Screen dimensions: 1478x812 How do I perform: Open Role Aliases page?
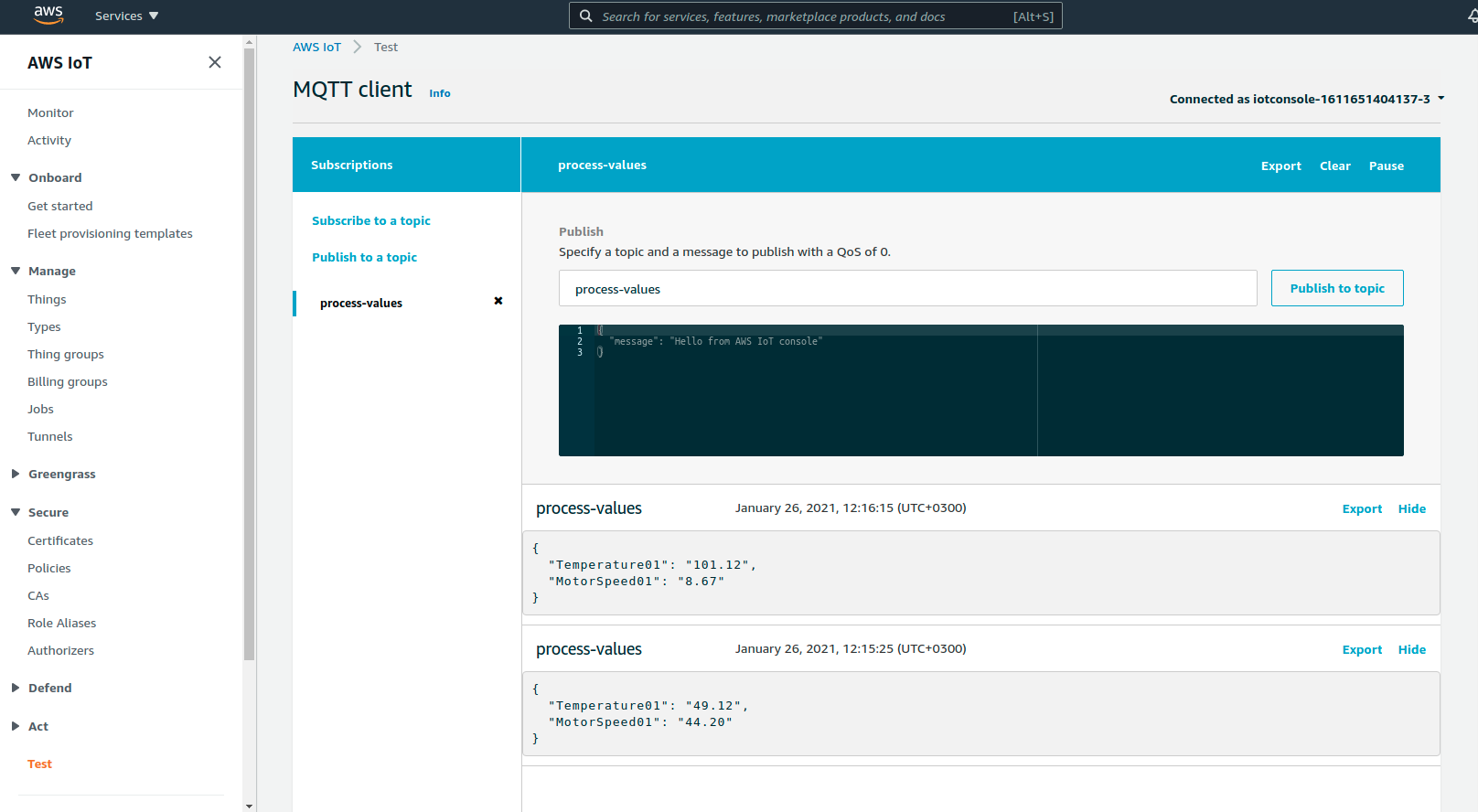point(62,623)
